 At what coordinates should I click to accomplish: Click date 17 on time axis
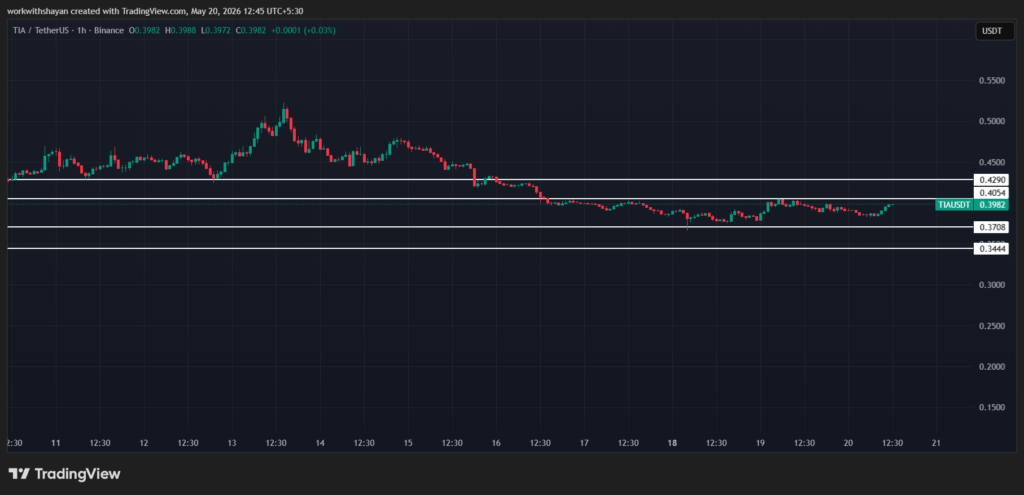[x=584, y=443]
